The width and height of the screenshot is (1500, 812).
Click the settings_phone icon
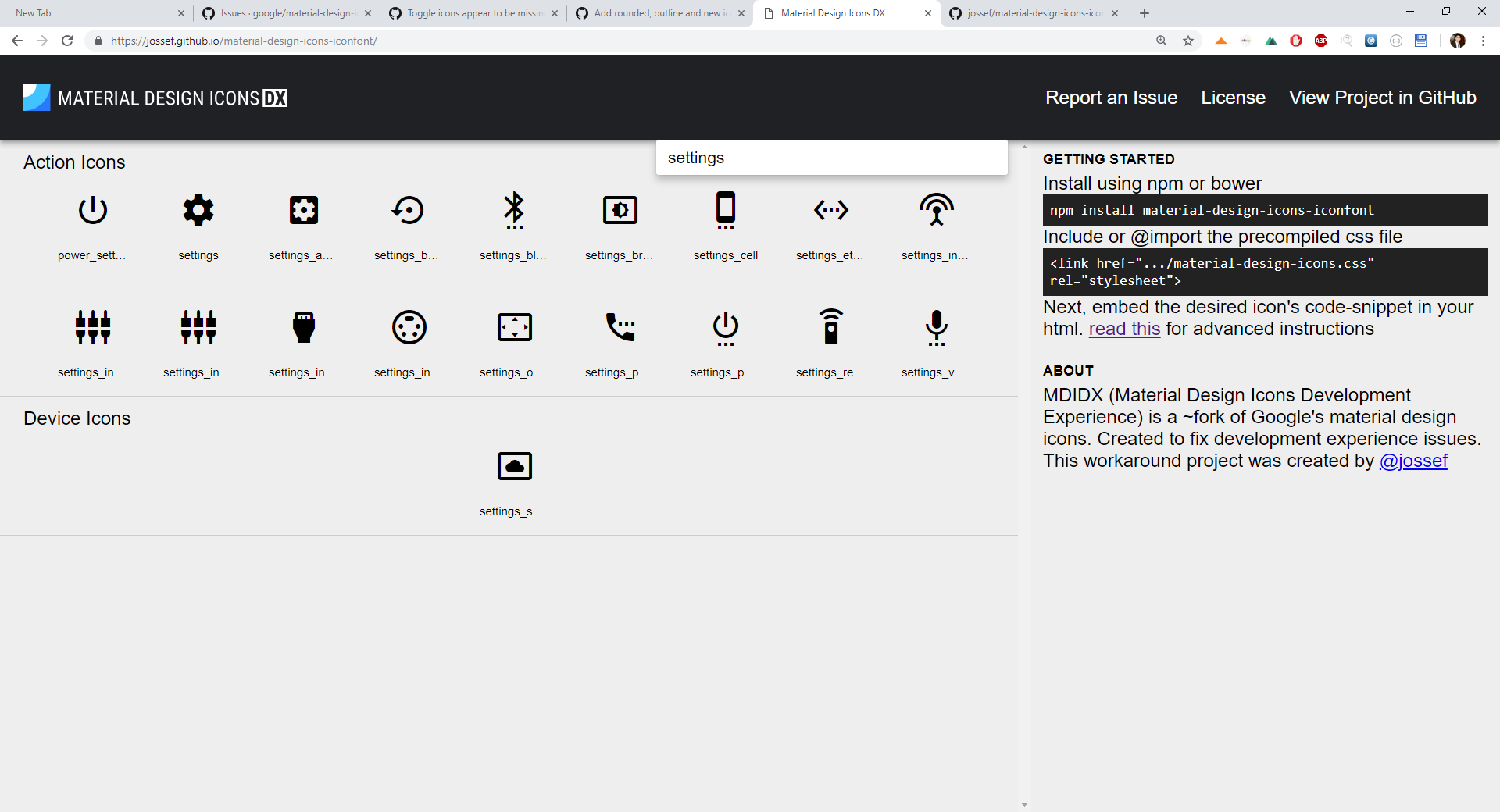(620, 327)
